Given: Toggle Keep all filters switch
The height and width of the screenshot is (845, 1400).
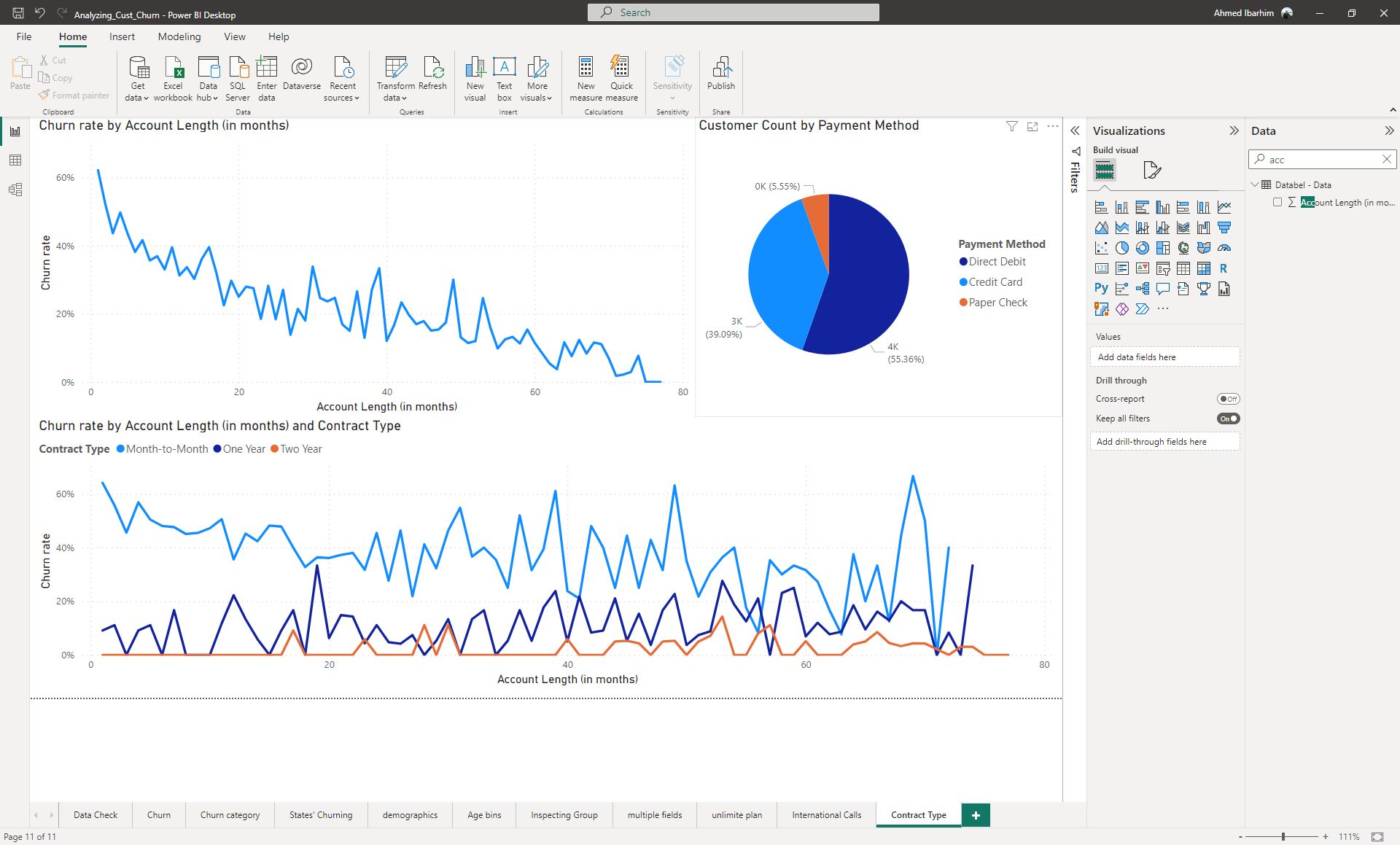Looking at the screenshot, I should point(1228,418).
